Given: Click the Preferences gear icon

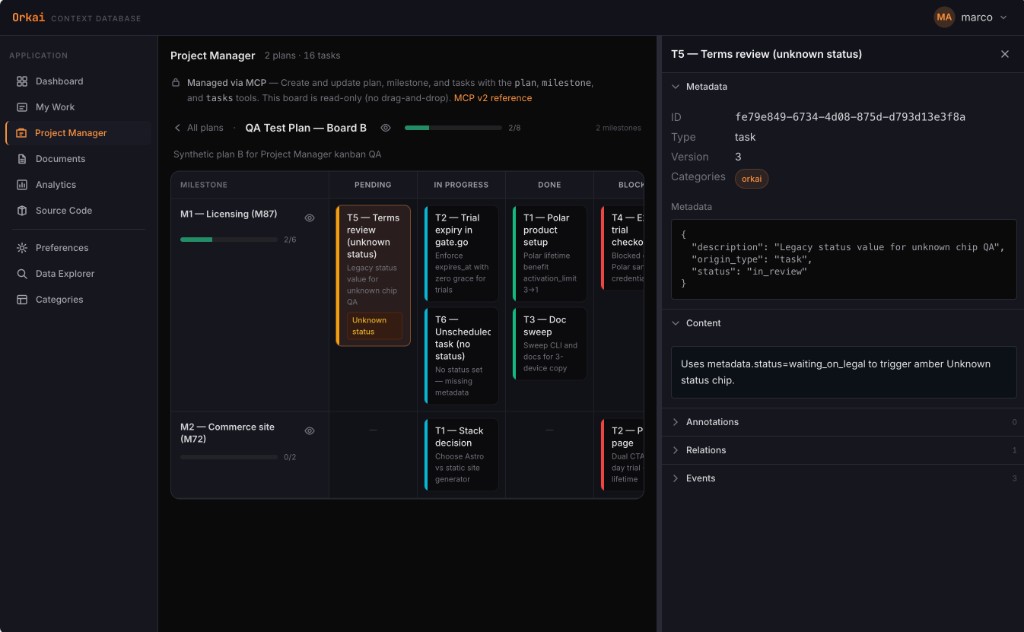Looking at the screenshot, I should click(22, 247).
